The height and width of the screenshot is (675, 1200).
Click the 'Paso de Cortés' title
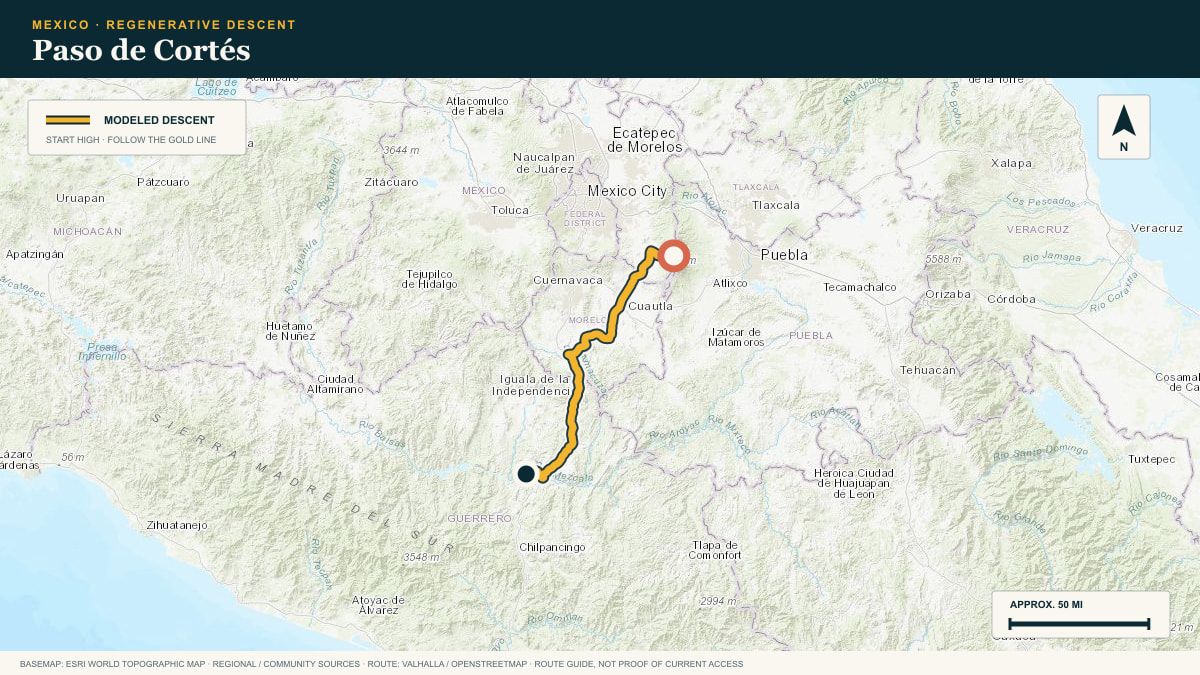[141, 50]
